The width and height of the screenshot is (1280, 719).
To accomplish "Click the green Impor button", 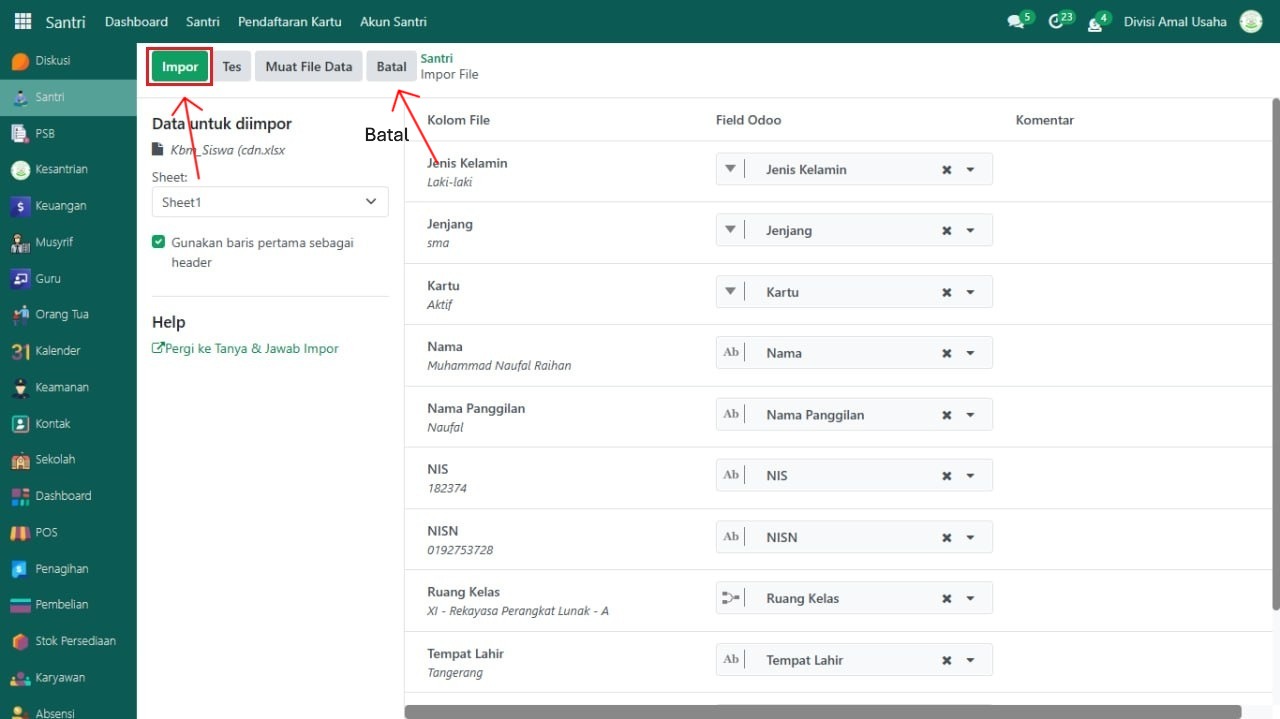I will pyautogui.click(x=180, y=67).
